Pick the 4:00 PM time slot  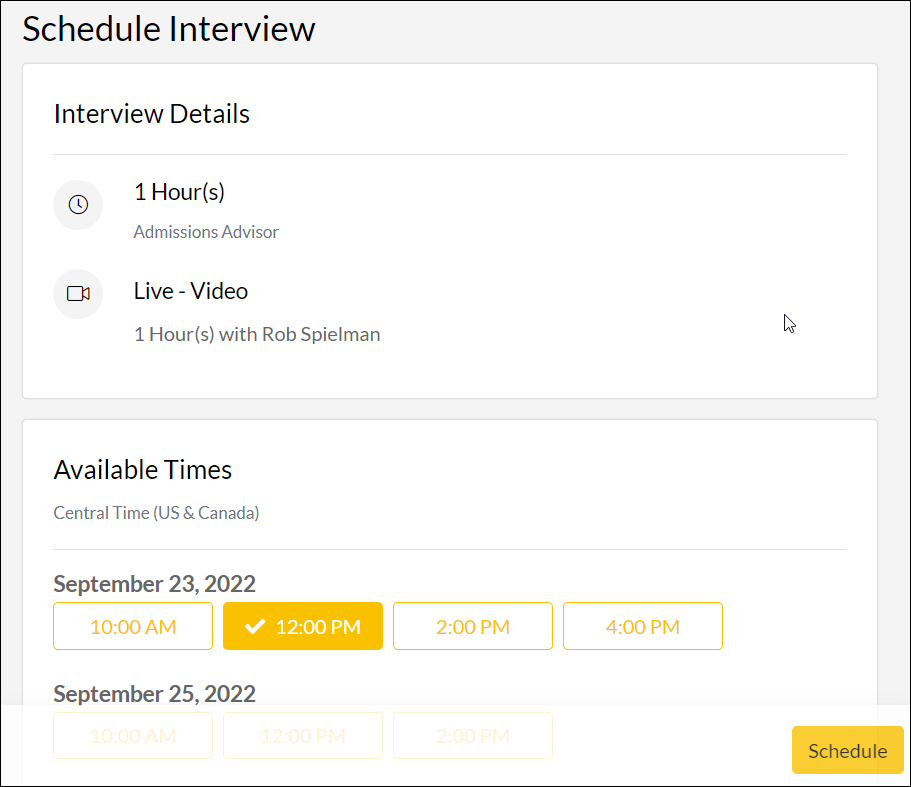coord(642,627)
